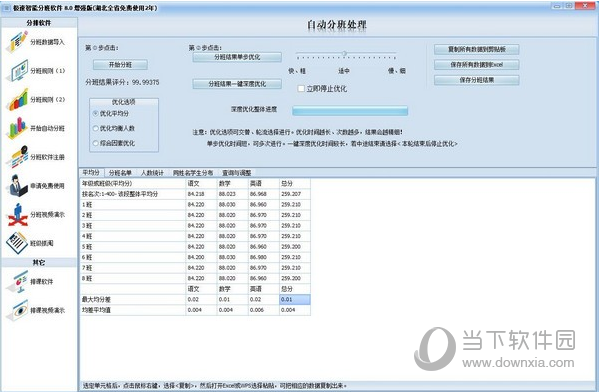This screenshot has height=392, width=599.
Task: Click 6班 语文 cell 84.200
Action: tap(201, 257)
